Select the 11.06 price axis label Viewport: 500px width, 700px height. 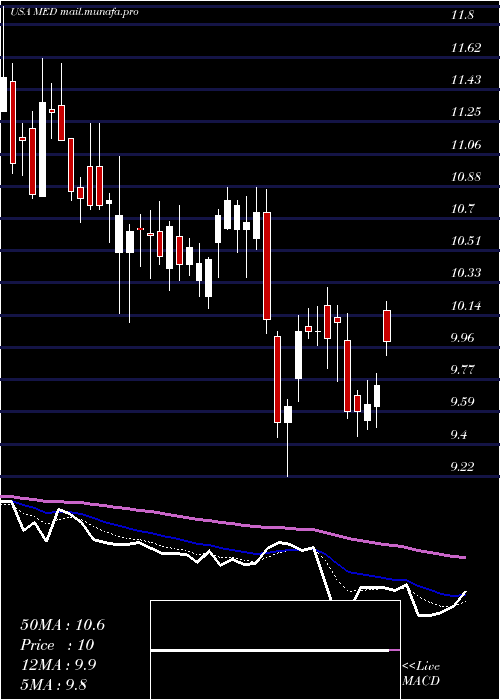coord(466,144)
